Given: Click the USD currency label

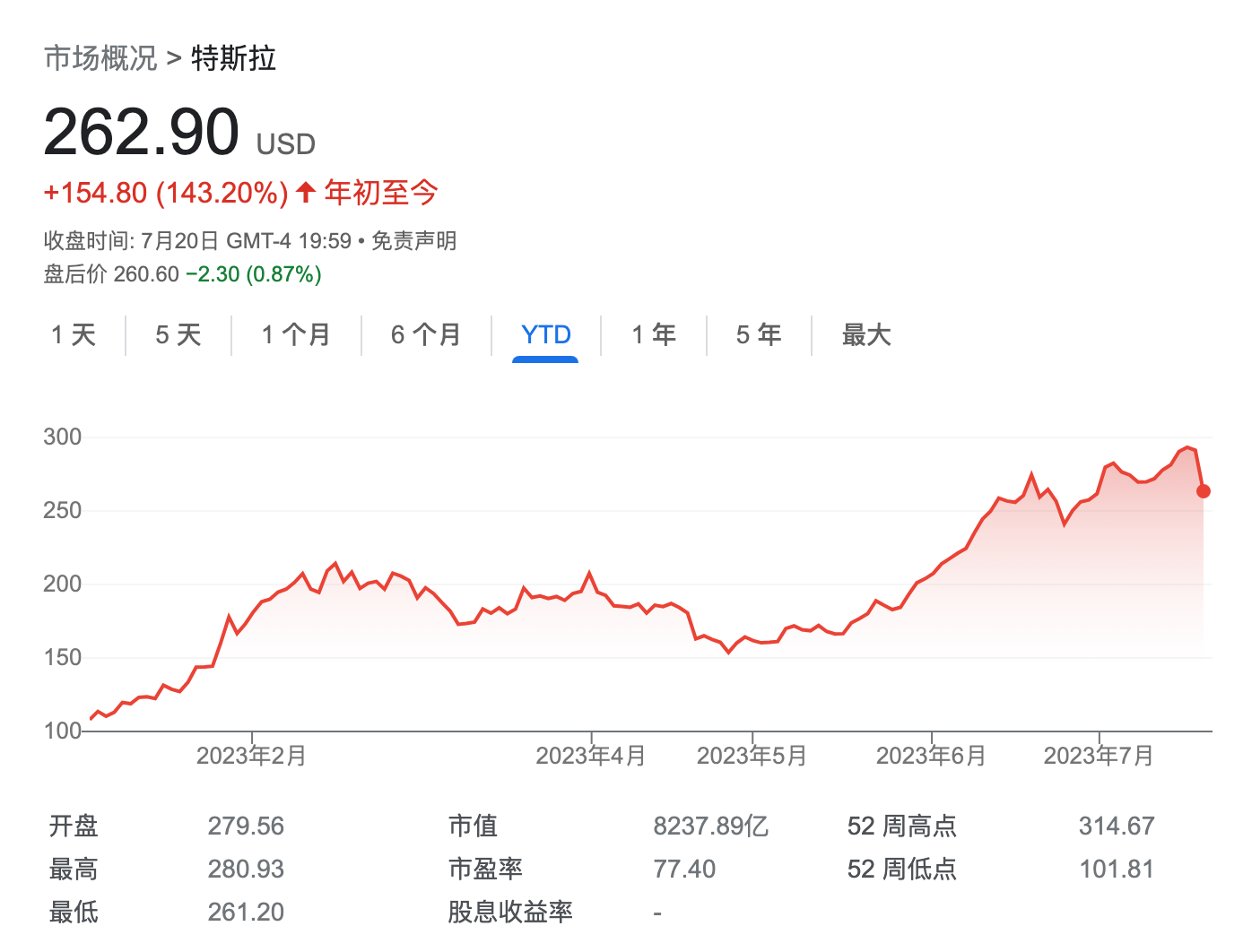Looking at the screenshot, I should pos(285,144).
